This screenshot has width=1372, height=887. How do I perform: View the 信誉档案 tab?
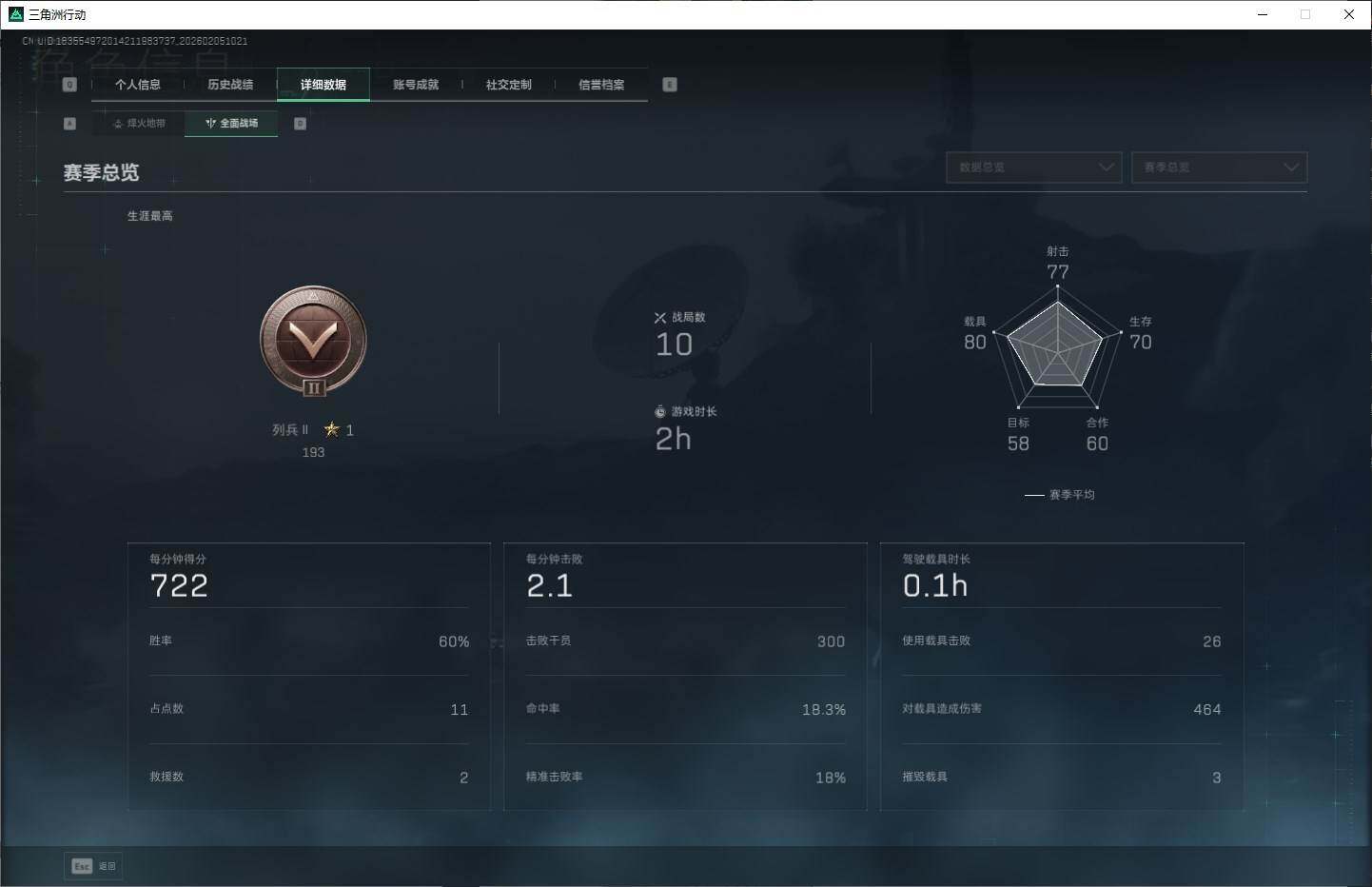pyautogui.click(x=601, y=85)
